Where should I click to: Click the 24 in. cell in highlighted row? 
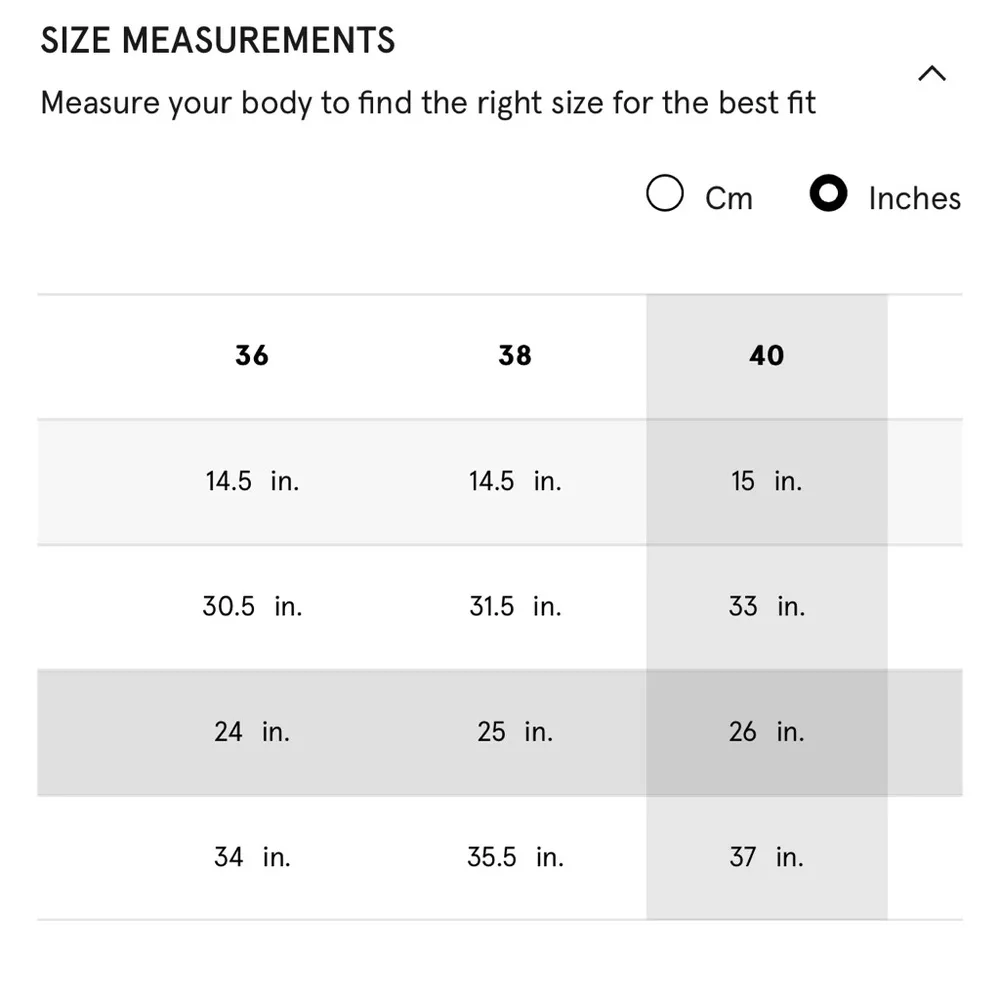252,732
